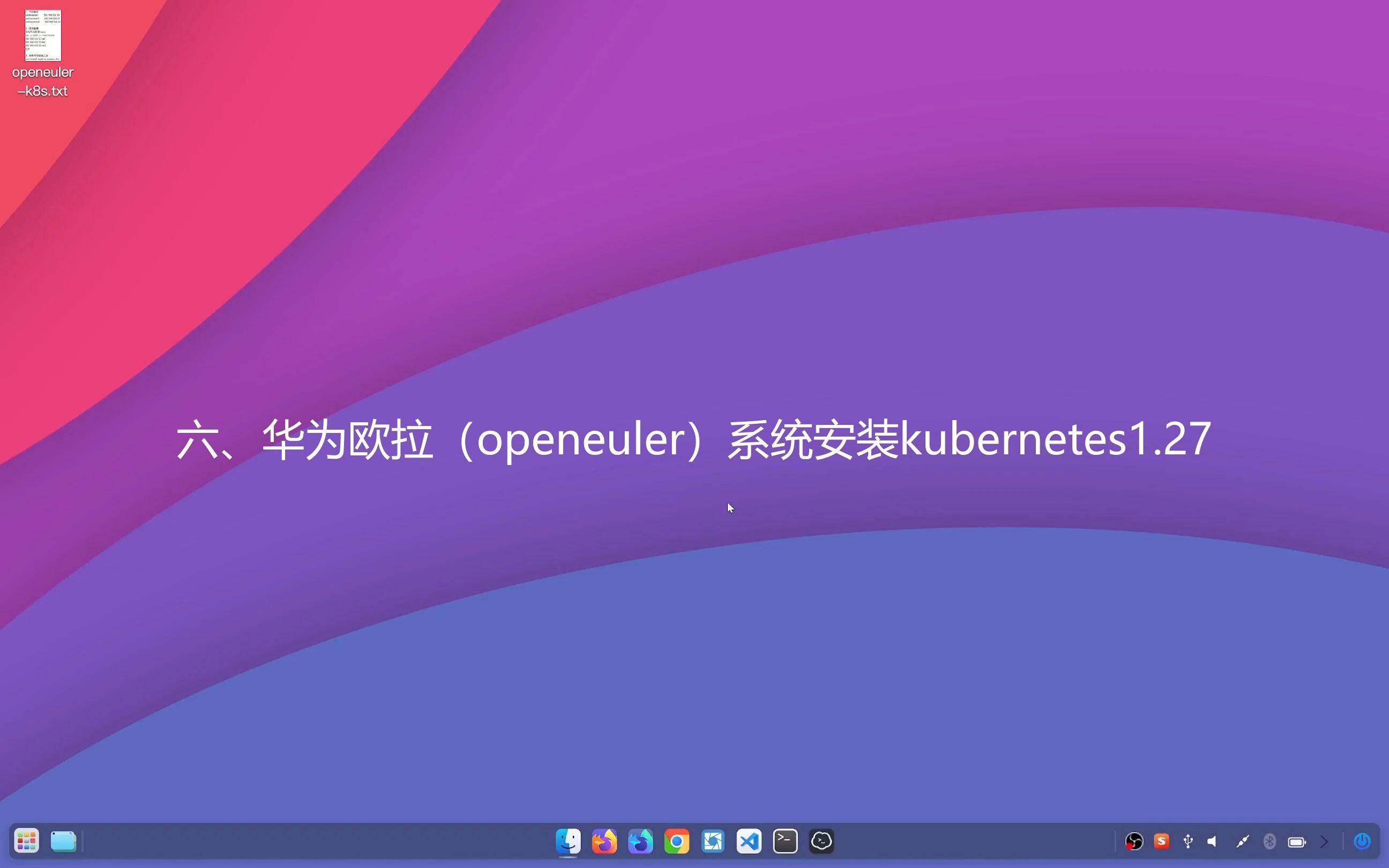1389x868 pixels.
Task: Open the dark cloud assistant app in dock
Action: tap(821, 841)
